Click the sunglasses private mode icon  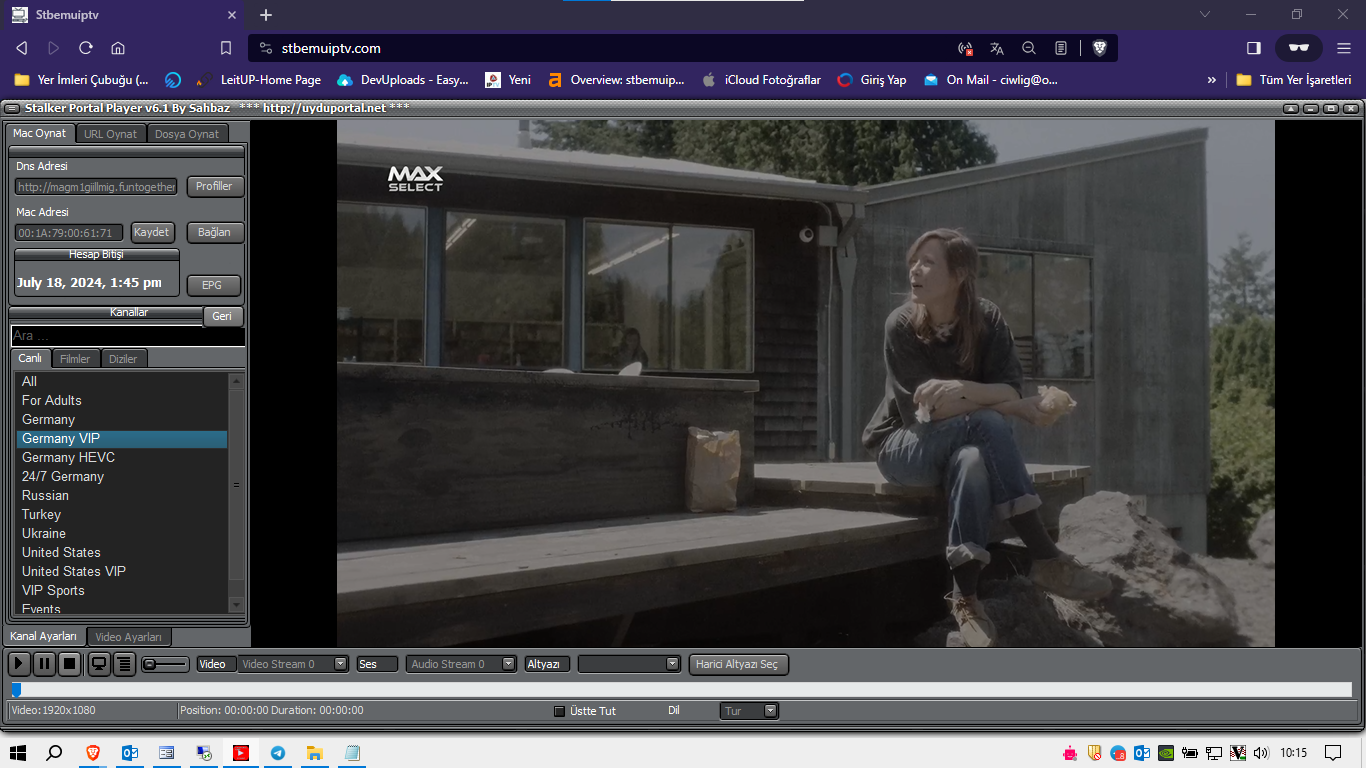tap(1299, 48)
